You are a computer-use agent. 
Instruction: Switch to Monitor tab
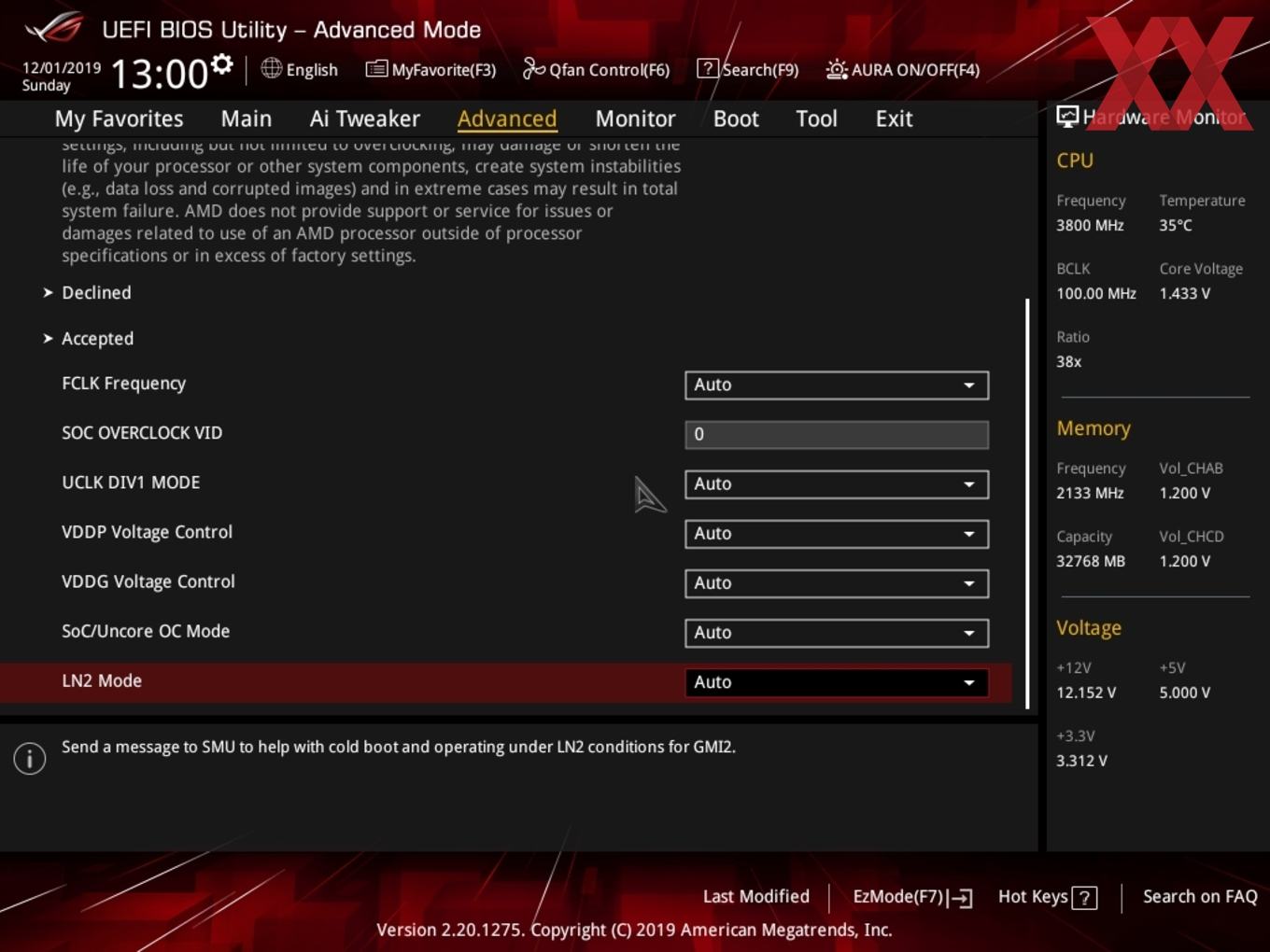point(635,119)
